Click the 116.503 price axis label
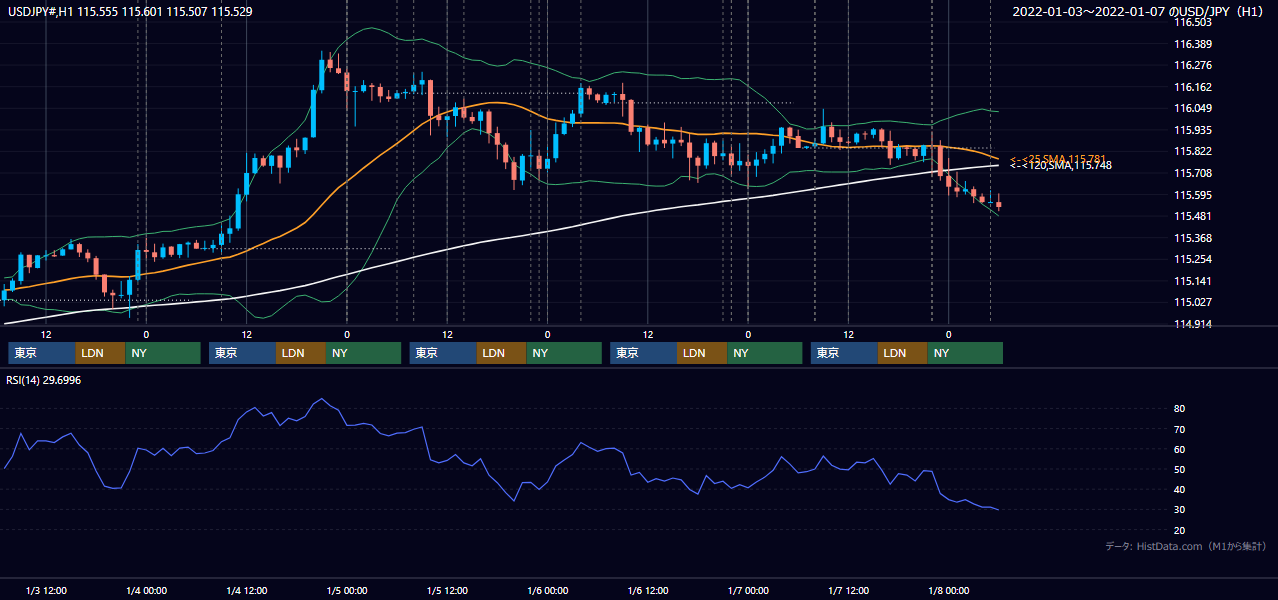 pos(1192,22)
